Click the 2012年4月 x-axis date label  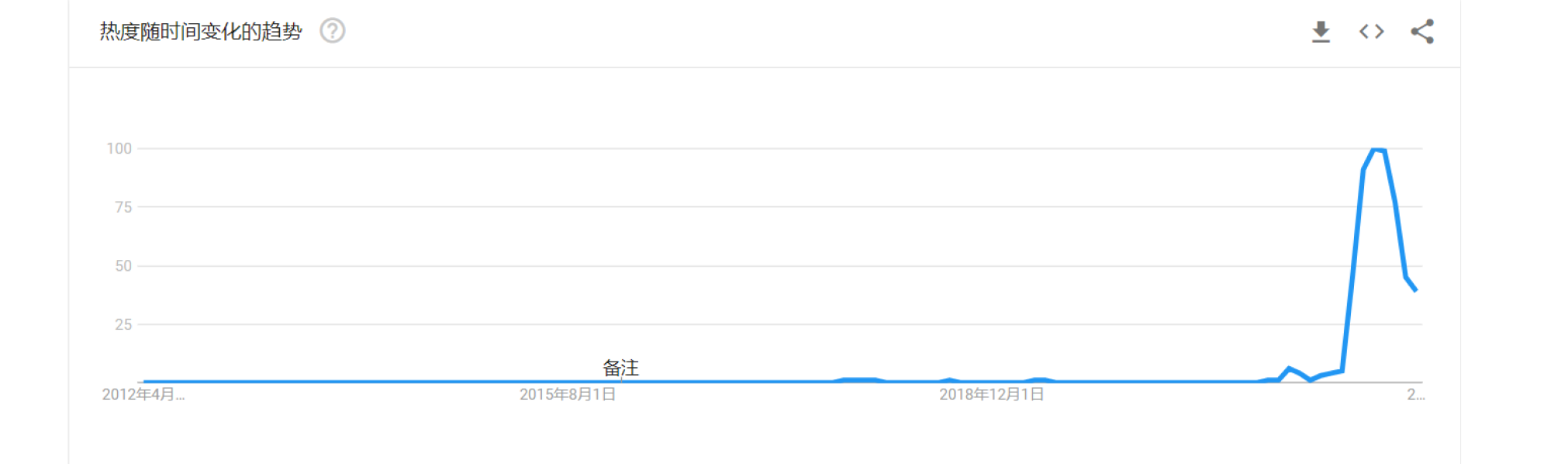(x=143, y=394)
